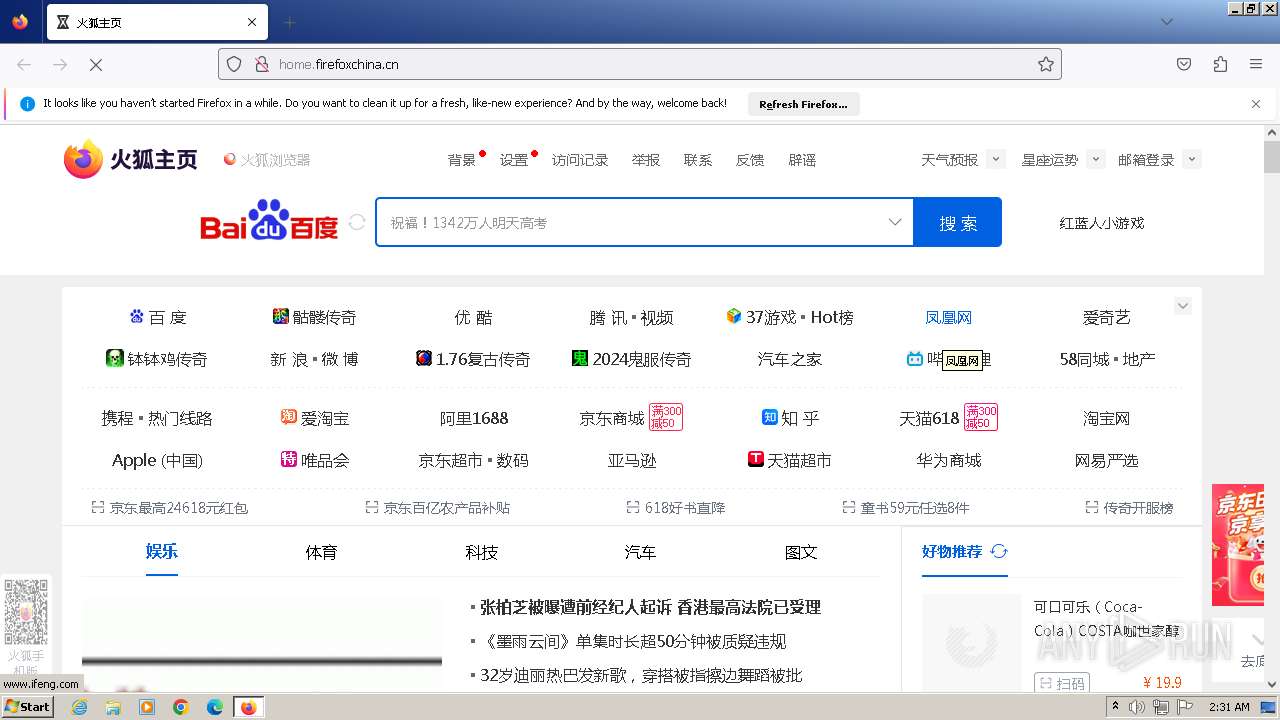This screenshot has width=1280, height=720.
Task: Click the 火狐主页 Firefox logo
Action: click(x=130, y=159)
